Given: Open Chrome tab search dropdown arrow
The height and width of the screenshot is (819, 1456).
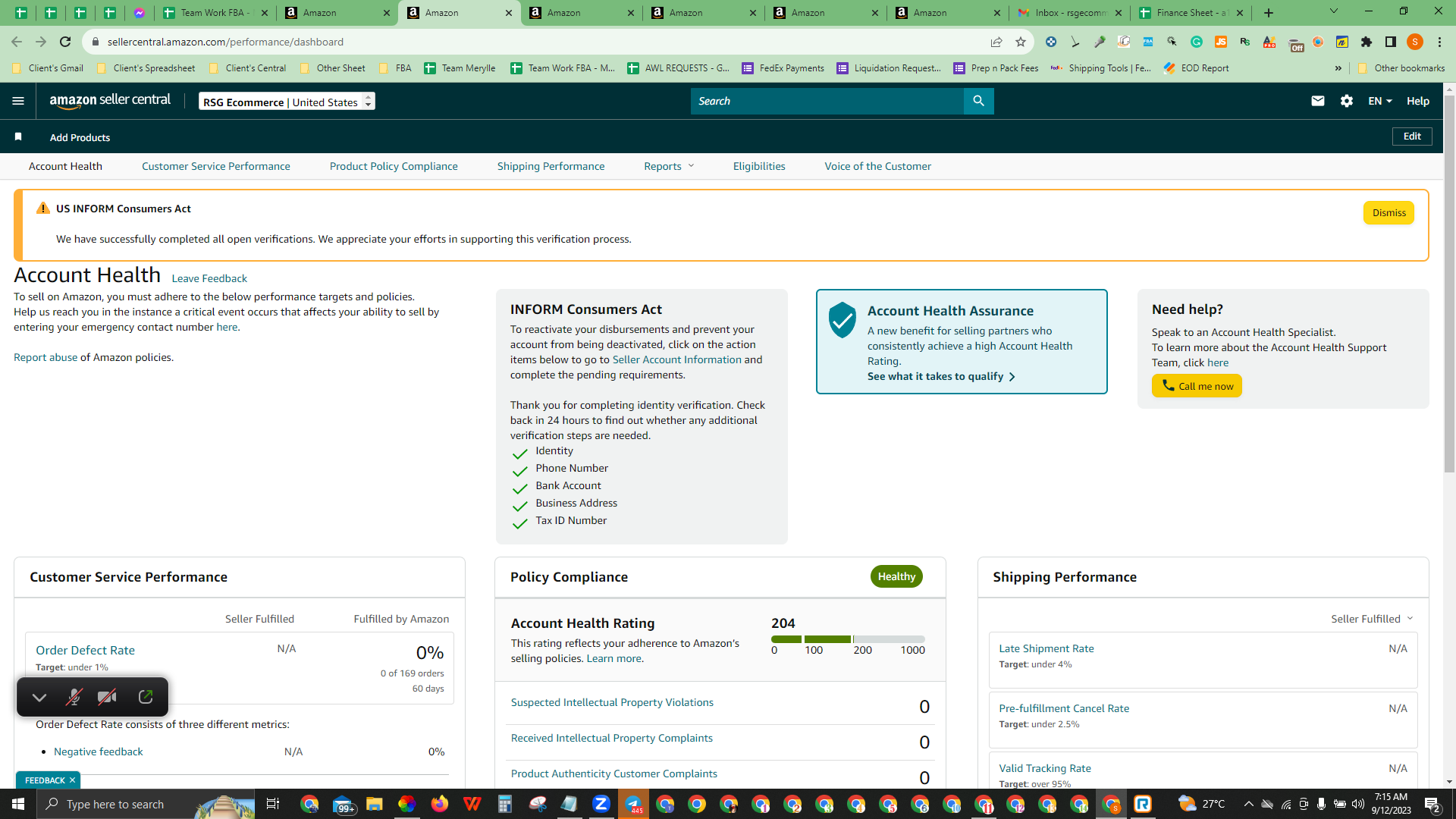Looking at the screenshot, I should point(1334,11).
